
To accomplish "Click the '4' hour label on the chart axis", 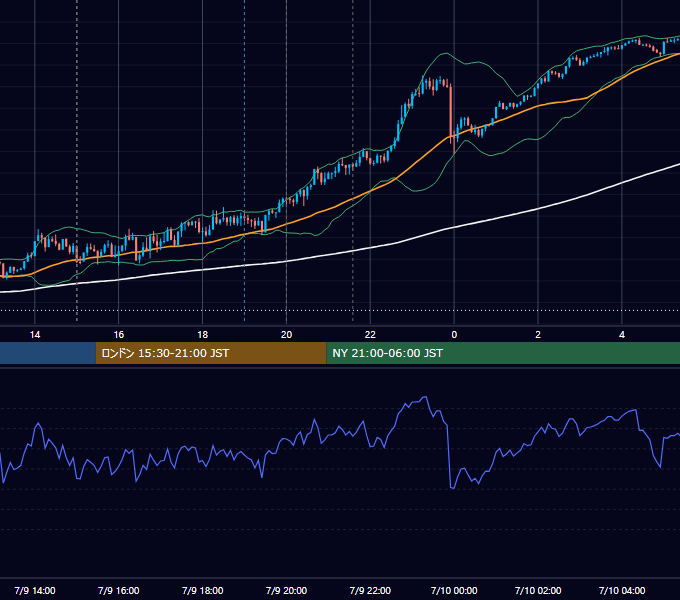I will tap(622, 335).
